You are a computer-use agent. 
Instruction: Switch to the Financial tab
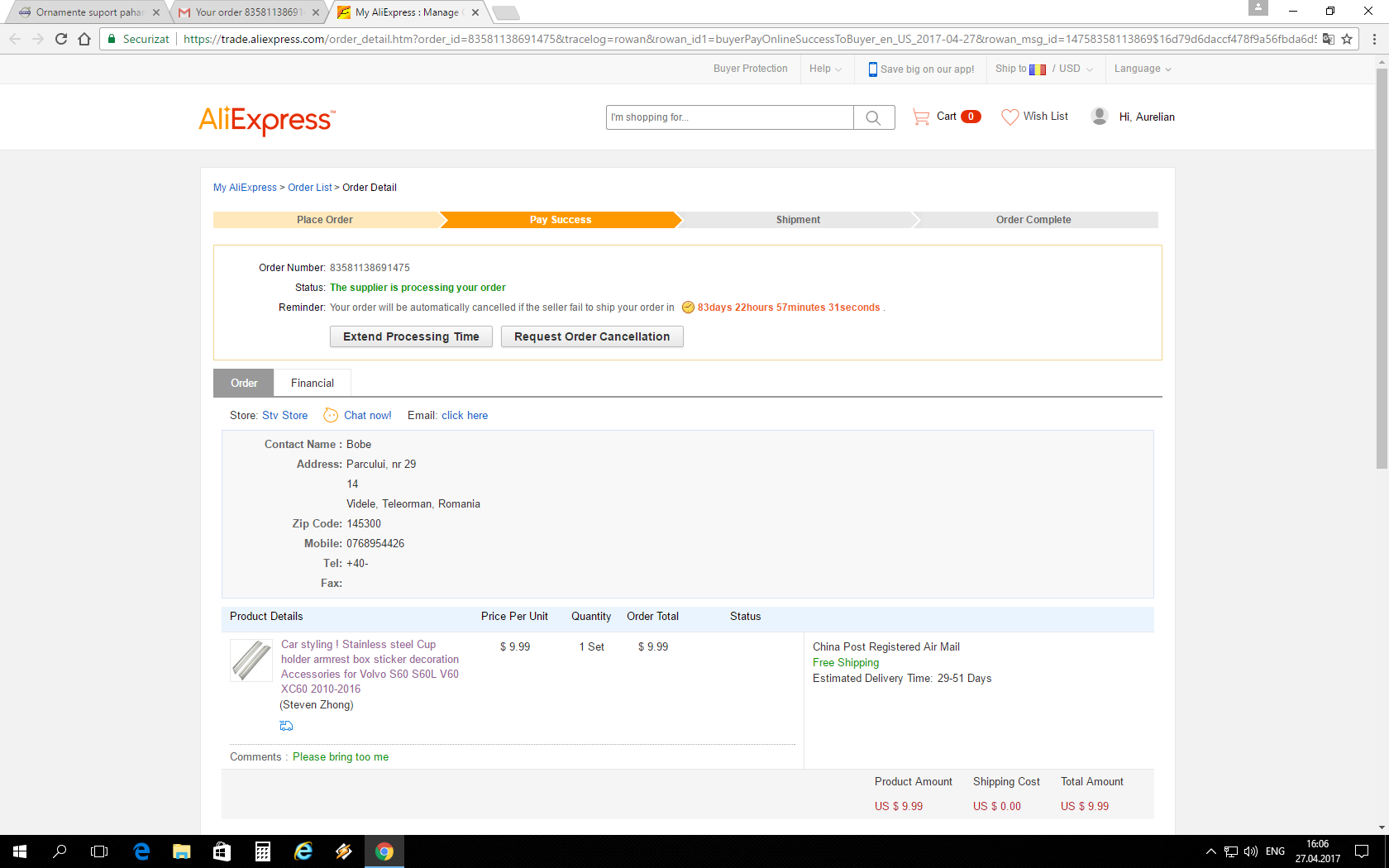(313, 383)
